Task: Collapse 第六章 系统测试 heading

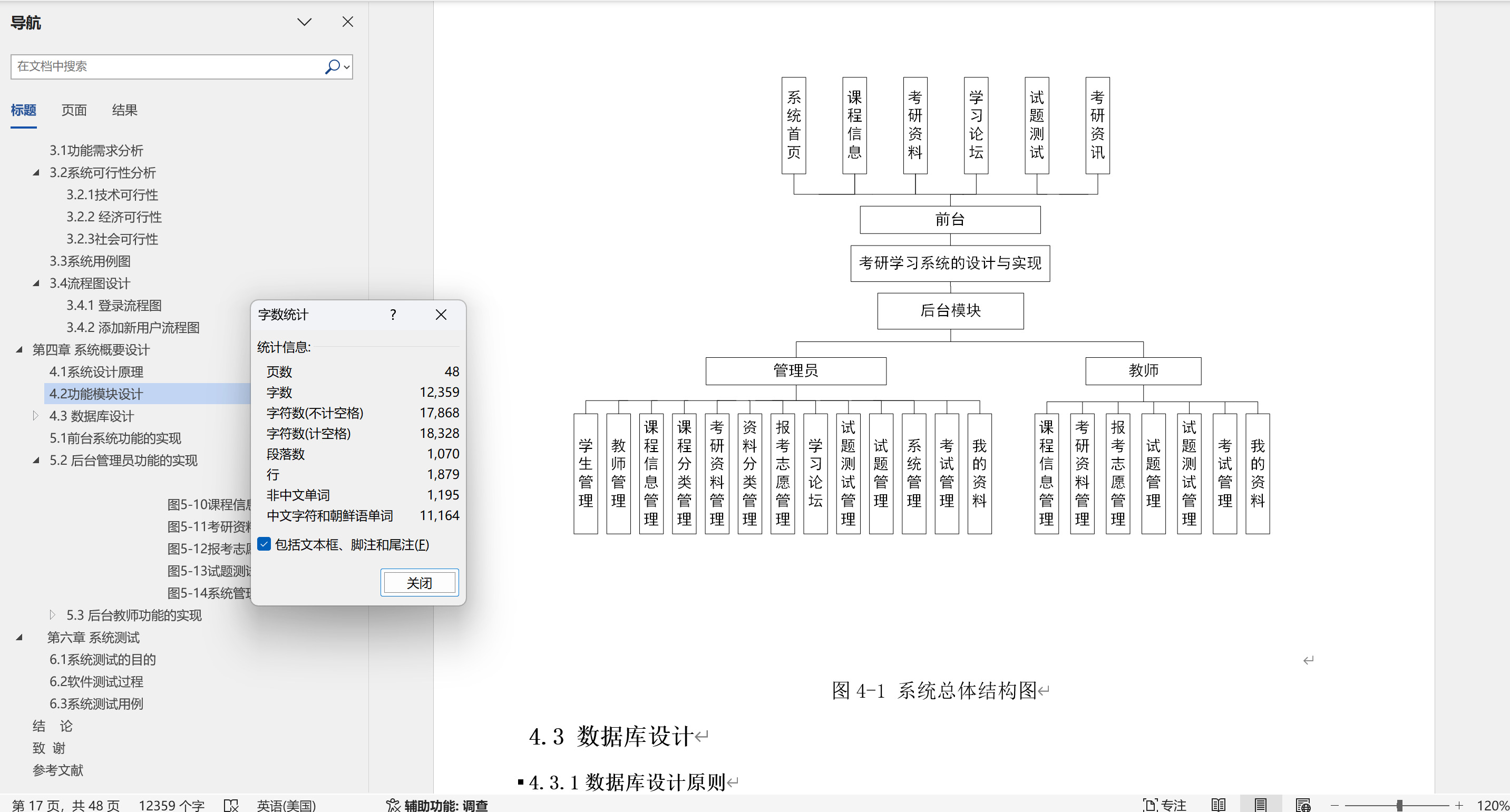Action: [x=19, y=638]
